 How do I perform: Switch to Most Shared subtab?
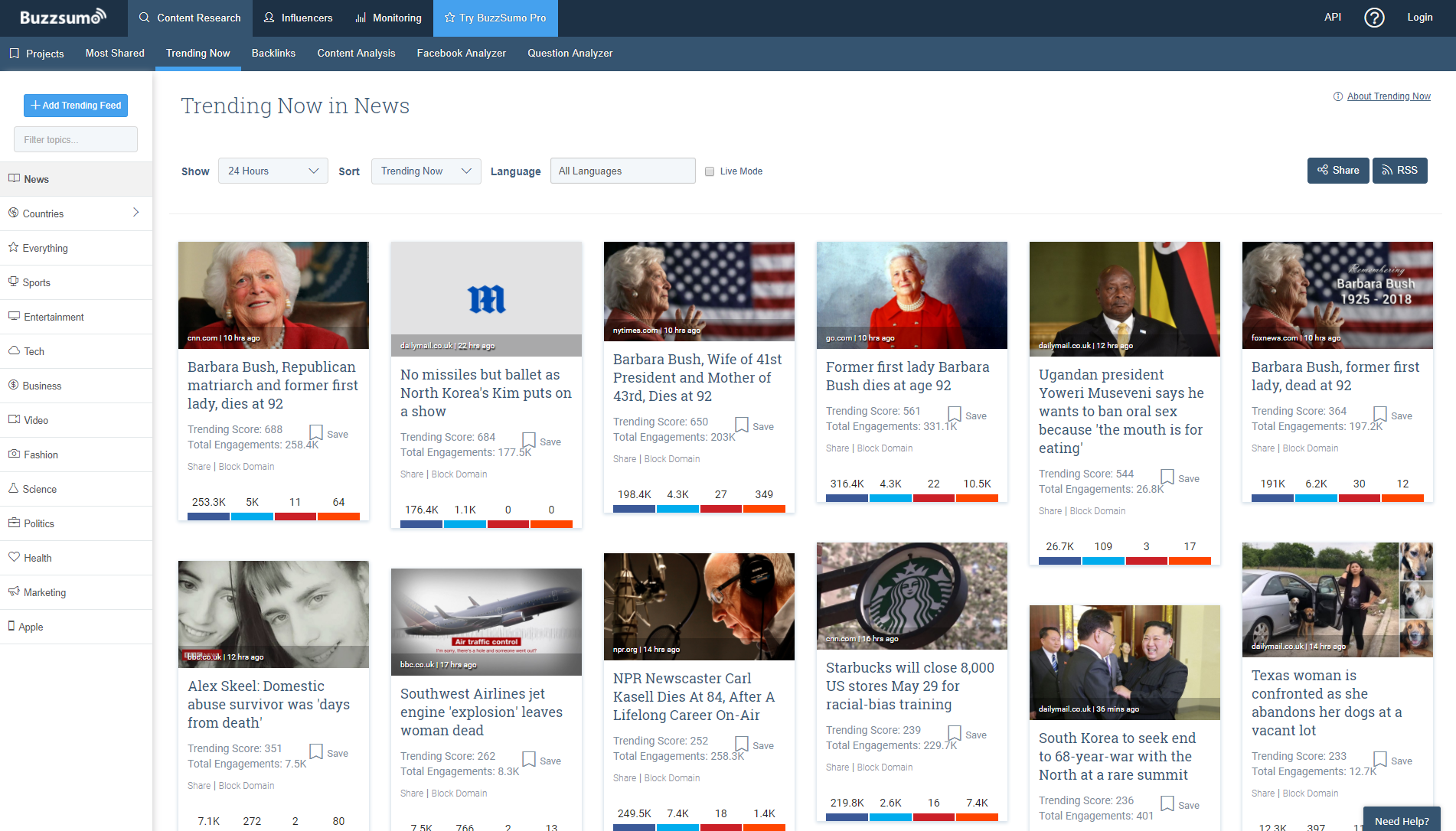(115, 53)
